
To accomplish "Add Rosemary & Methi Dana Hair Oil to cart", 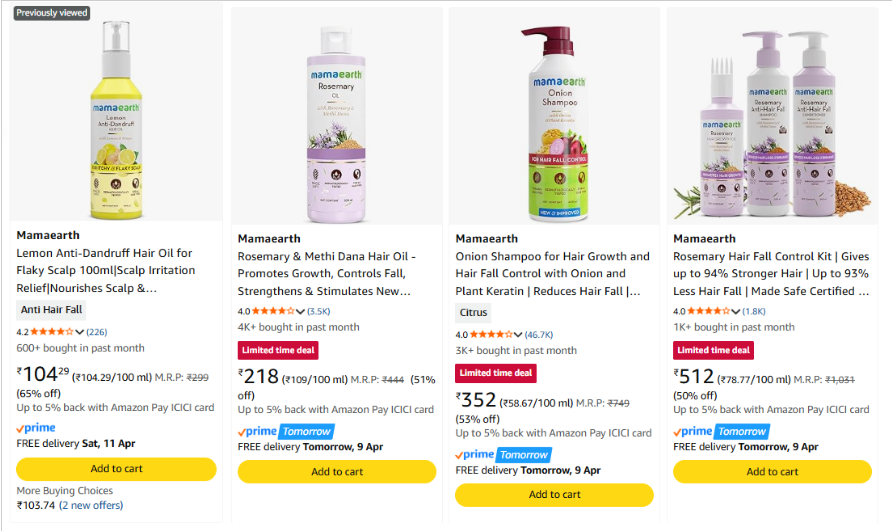I will (x=337, y=472).
